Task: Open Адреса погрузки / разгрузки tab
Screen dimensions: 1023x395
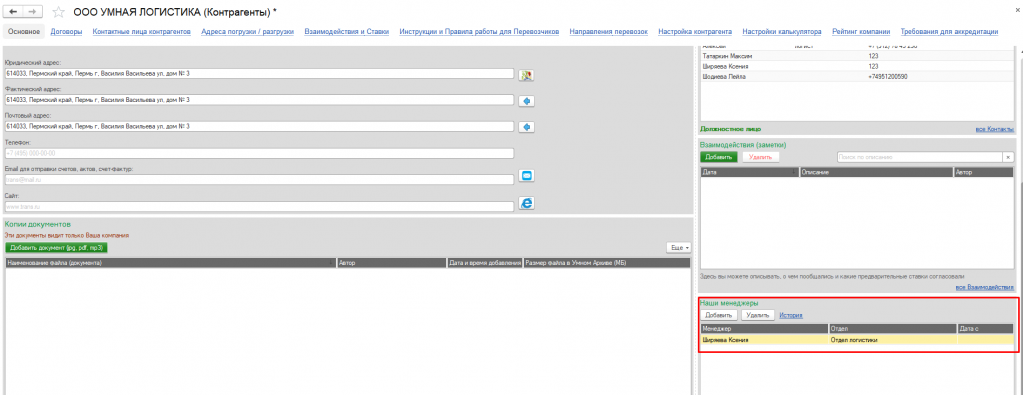Action: click(247, 31)
